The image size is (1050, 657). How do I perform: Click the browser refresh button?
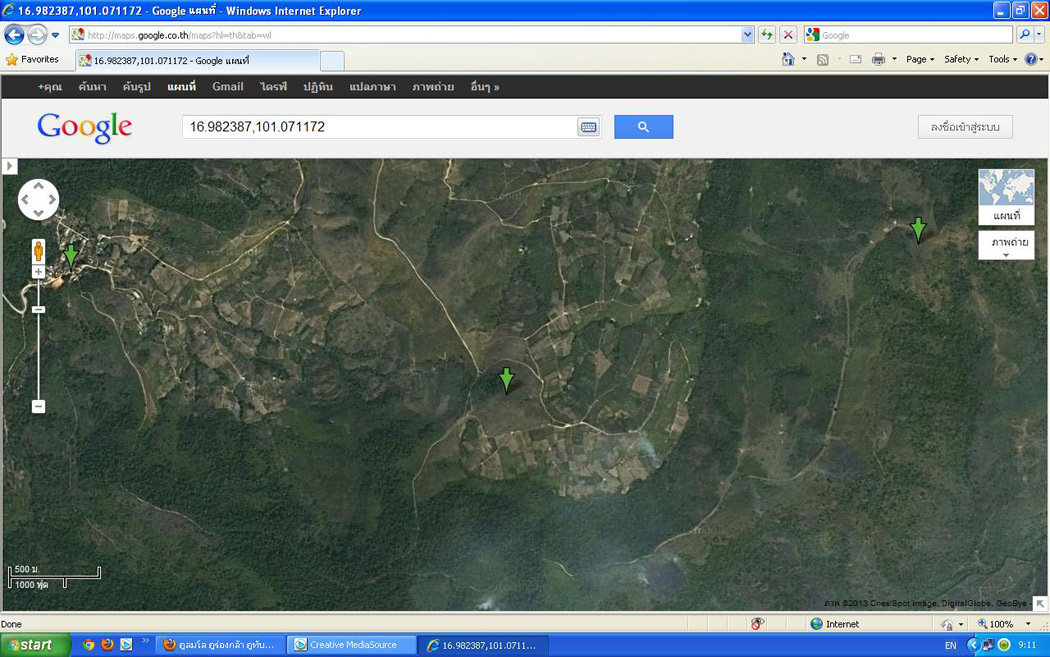pos(767,35)
